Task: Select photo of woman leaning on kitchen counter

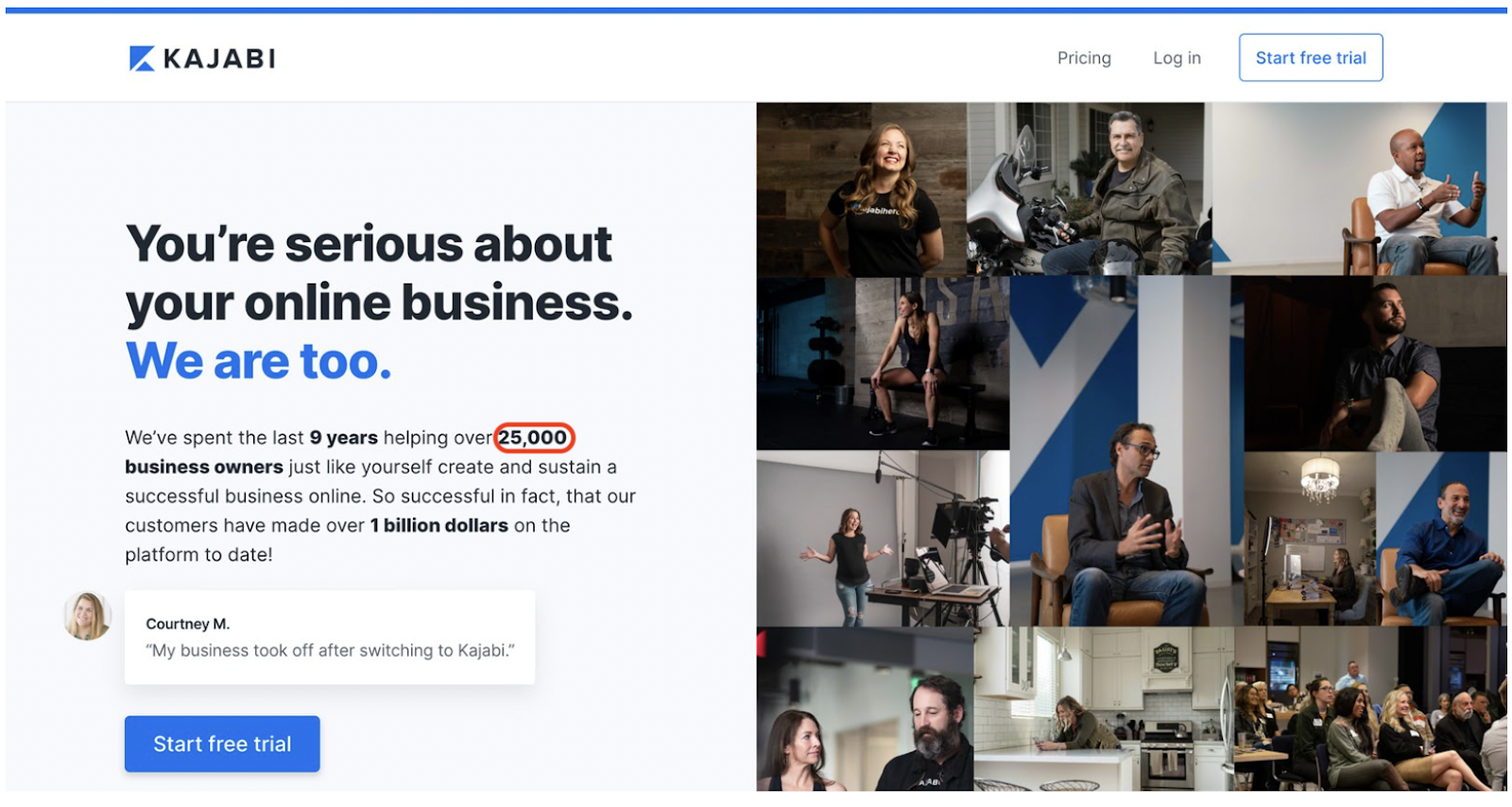Action: coord(1103,709)
